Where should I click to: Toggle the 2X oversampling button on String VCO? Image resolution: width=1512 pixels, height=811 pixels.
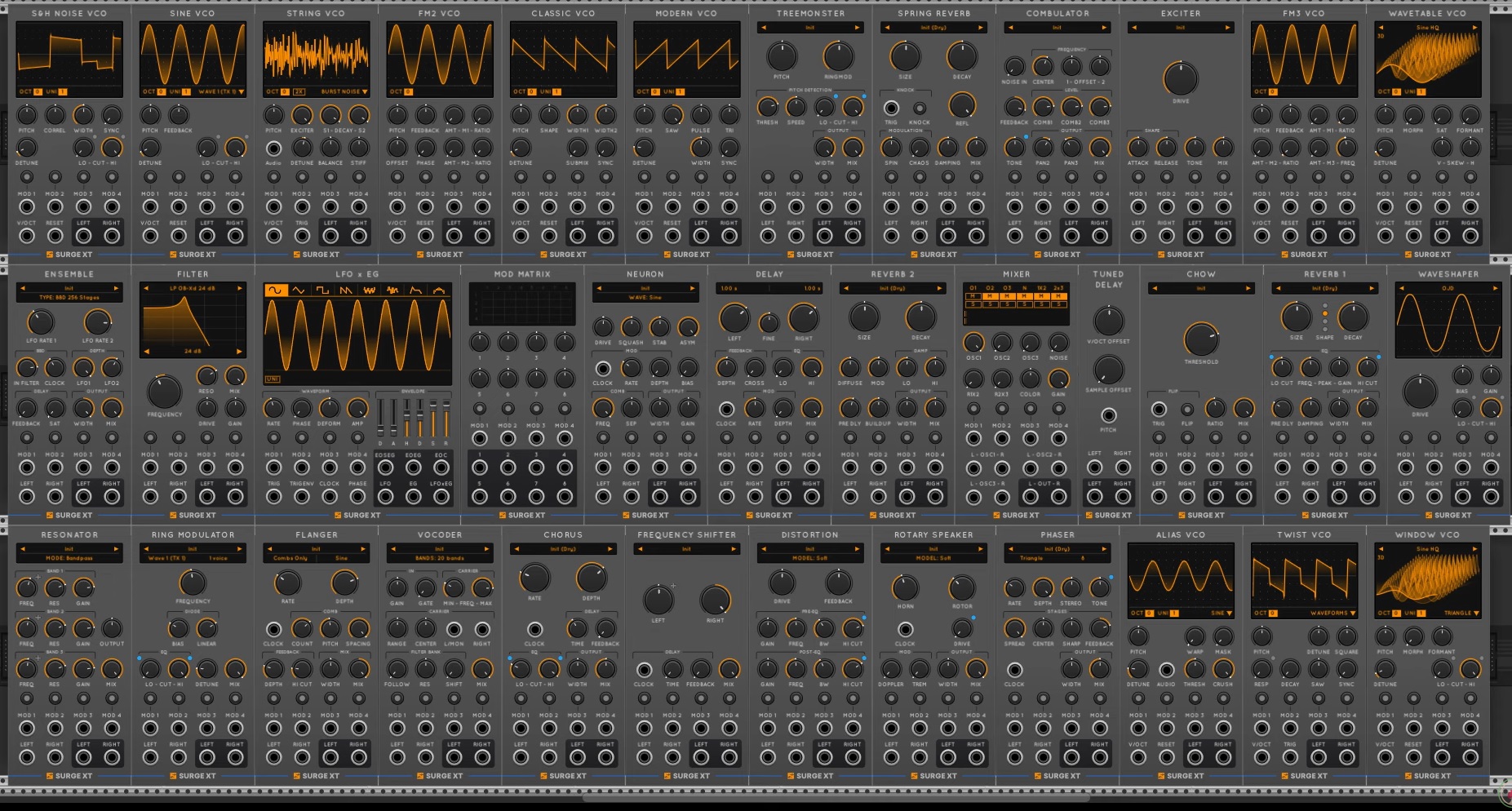coord(299,91)
